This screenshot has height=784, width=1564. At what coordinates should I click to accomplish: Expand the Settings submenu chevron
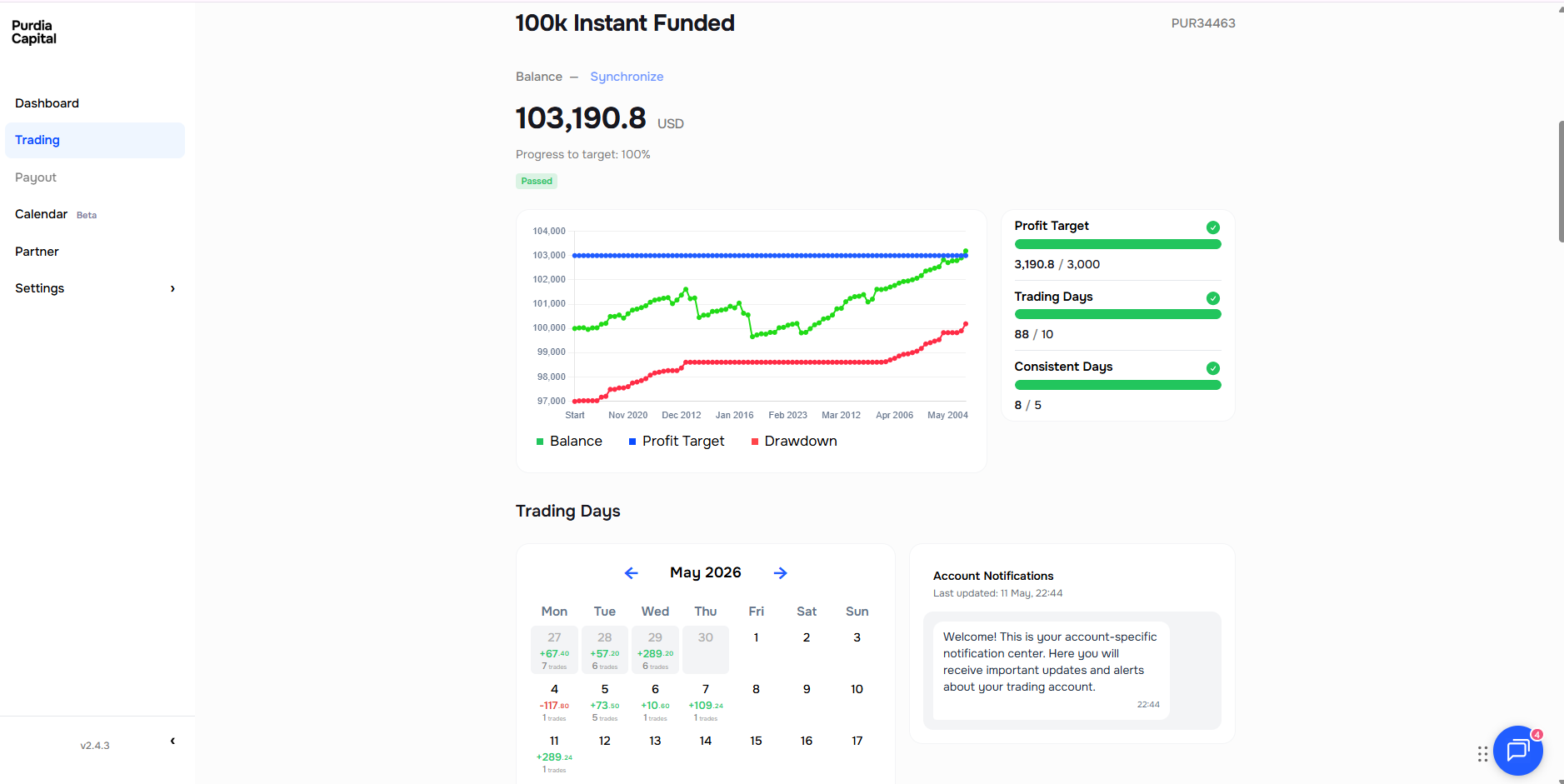(x=172, y=289)
